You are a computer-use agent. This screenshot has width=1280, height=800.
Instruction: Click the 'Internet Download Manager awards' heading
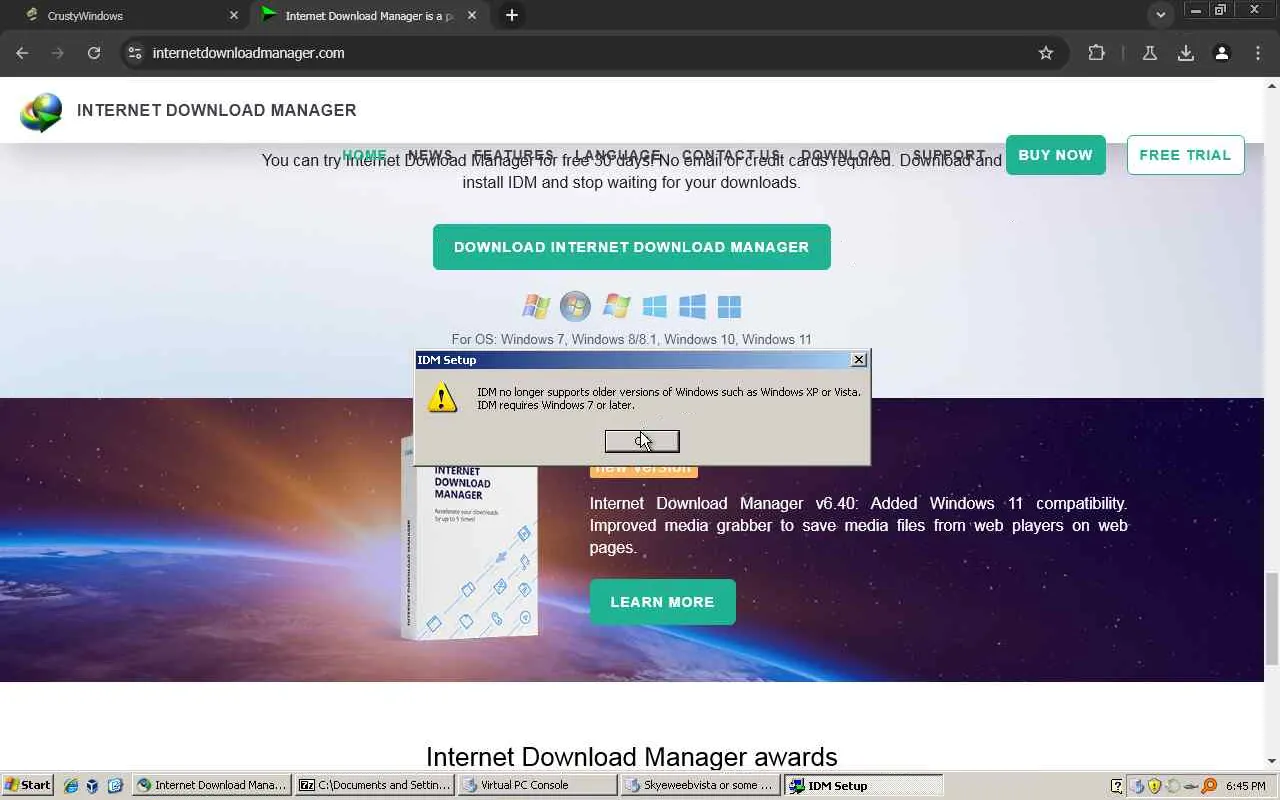click(631, 757)
